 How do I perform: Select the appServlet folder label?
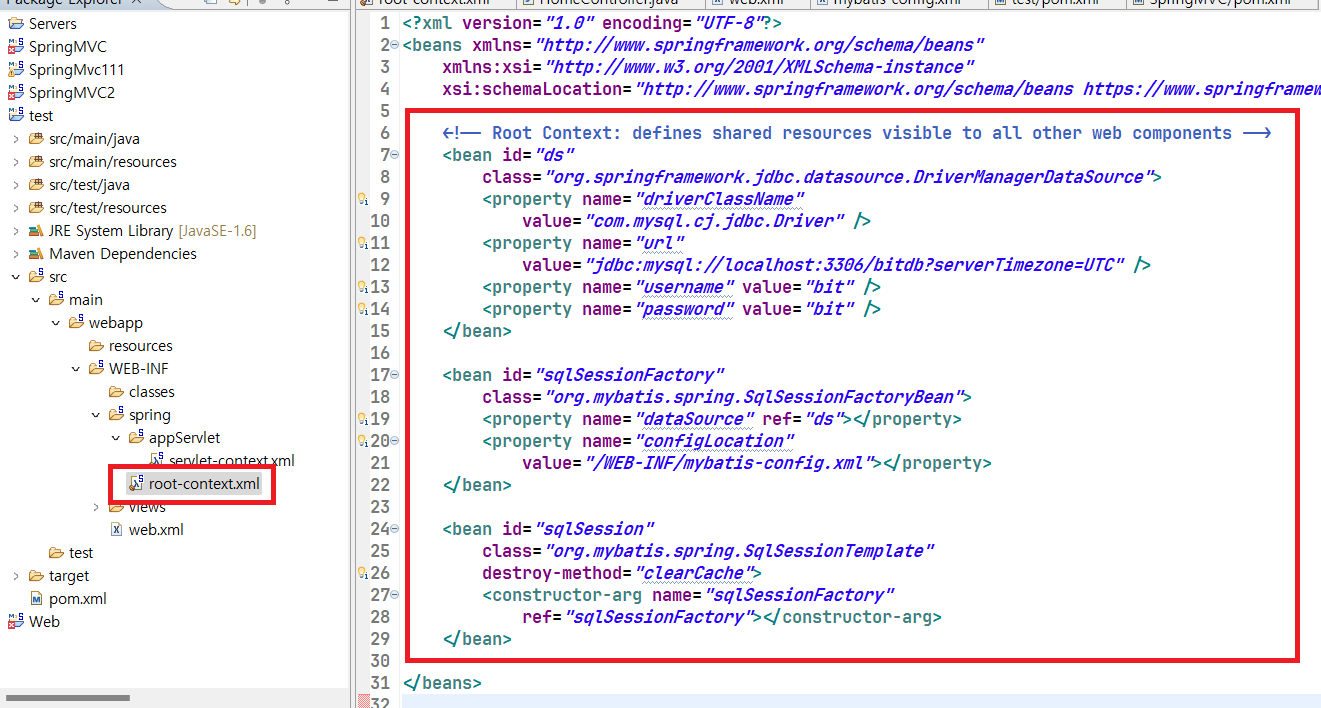point(185,437)
